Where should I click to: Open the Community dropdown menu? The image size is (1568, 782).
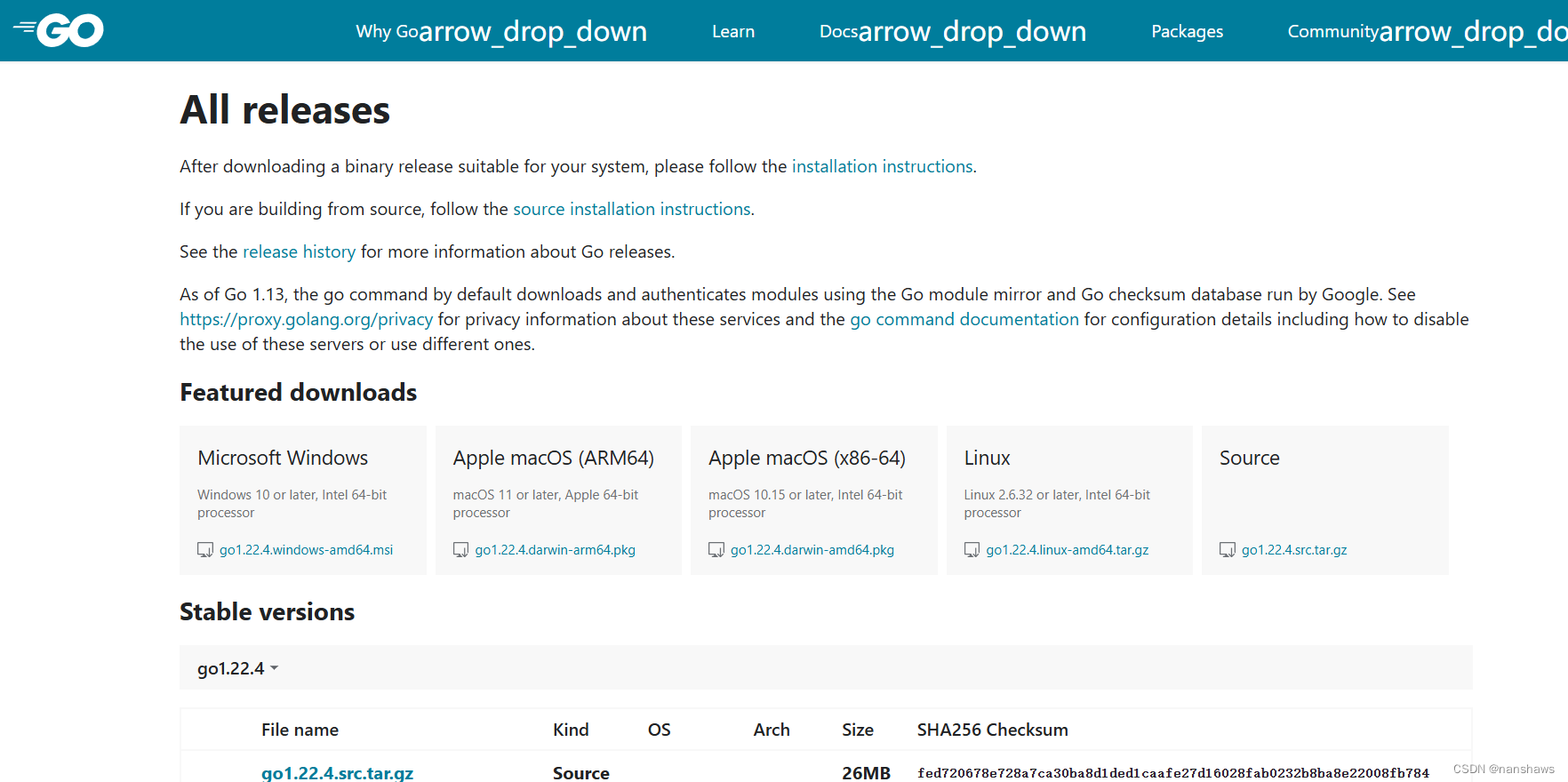(x=1428, y=31)
